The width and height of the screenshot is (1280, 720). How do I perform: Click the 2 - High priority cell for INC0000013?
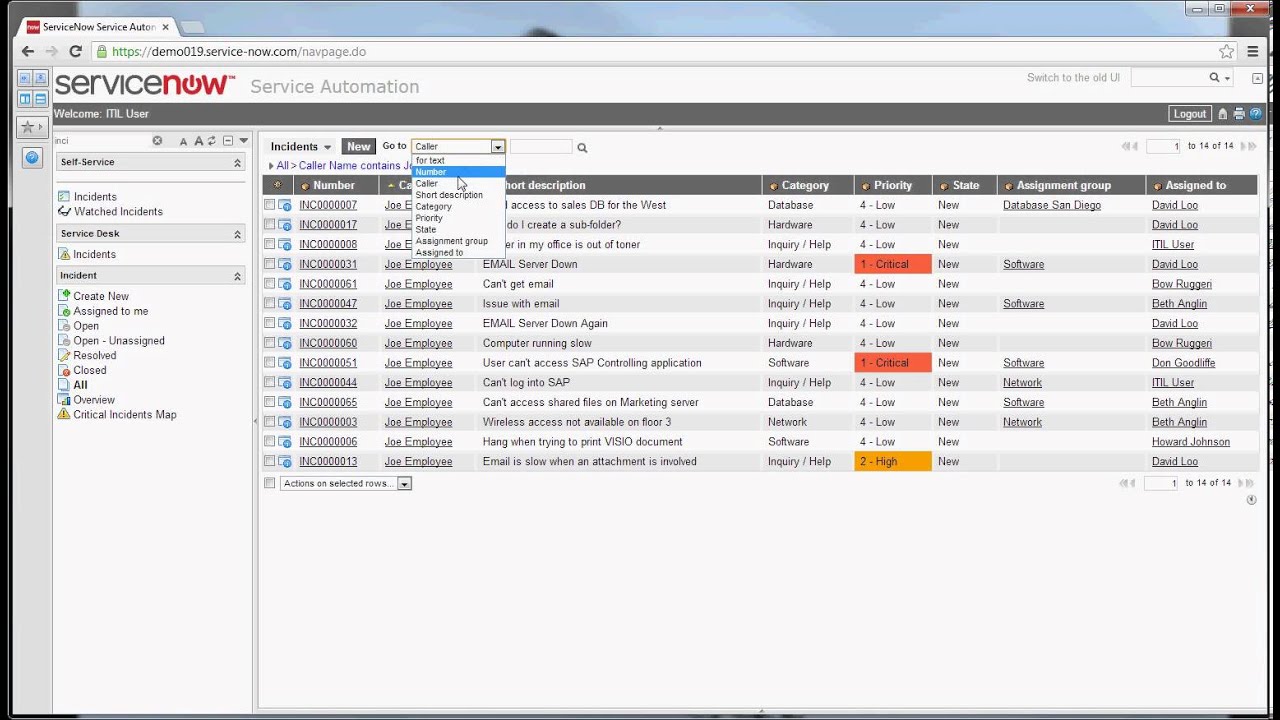(x=893, y=462)
